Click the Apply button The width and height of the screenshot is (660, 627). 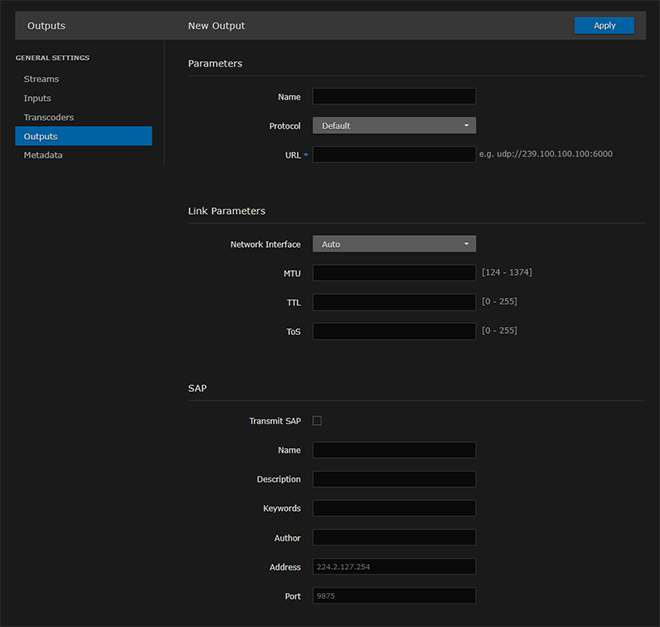click(604, 25)
